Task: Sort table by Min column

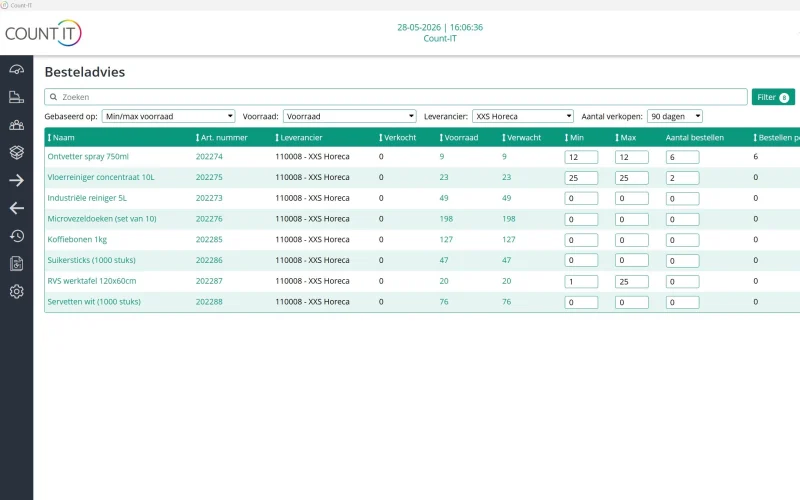Action: point(574,138)
